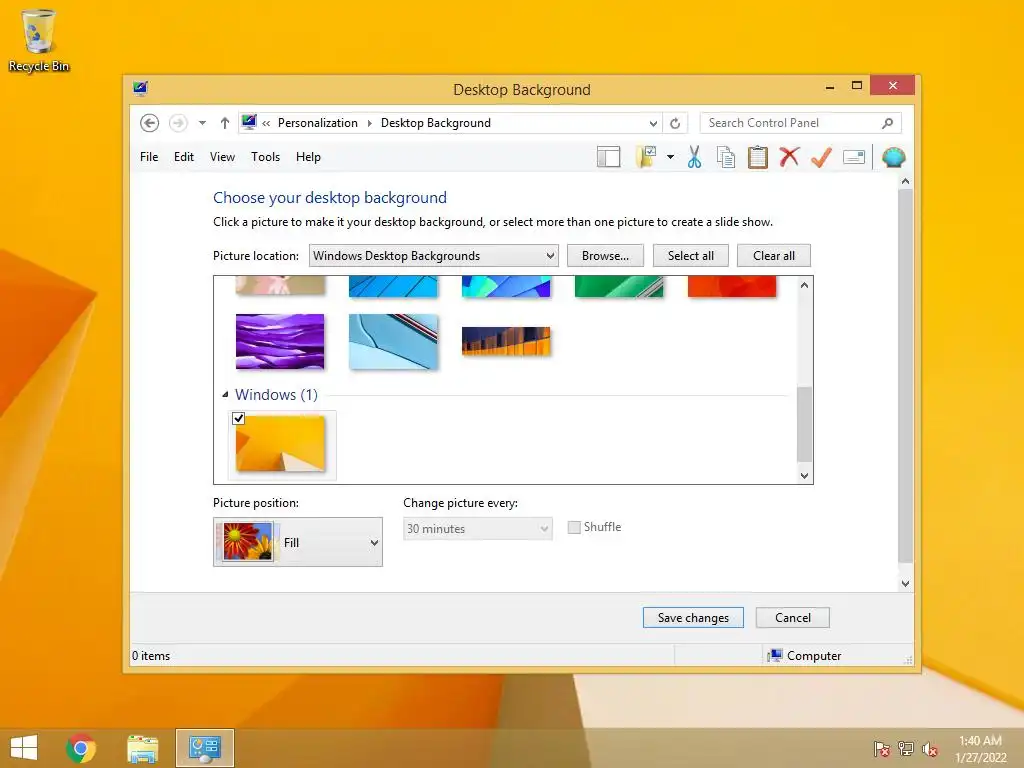Click the Copy pages icon

[x=726, y=157]
